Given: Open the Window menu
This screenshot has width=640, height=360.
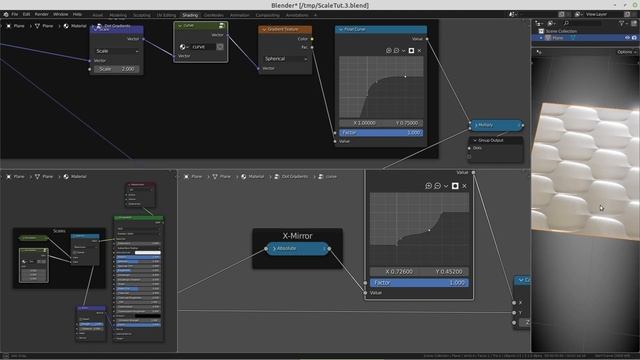Looking at the screenshot, I should click(x=60, y=14).
